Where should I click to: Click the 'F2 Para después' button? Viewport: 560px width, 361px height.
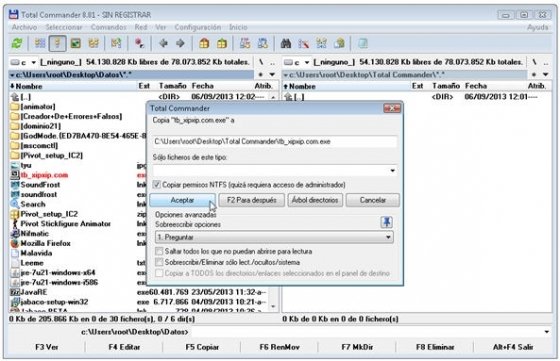pyautogui.click(x=251, y=200)
